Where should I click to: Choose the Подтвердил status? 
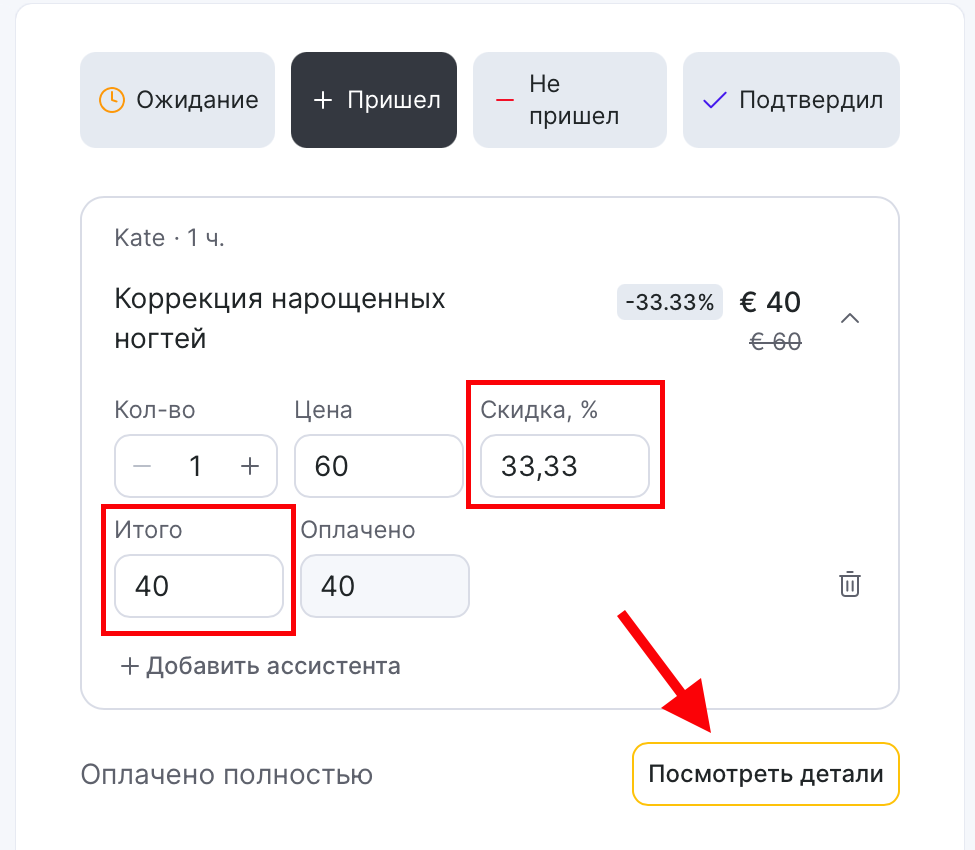[791, 100]
